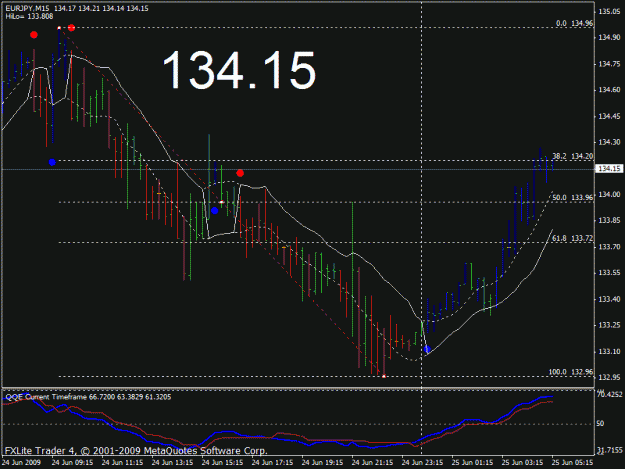Image resolution: width=625 pixels, height=469 pixels.
Task: Select the blue signal dot at the chart low near 23:15
Action: [427, 349]
